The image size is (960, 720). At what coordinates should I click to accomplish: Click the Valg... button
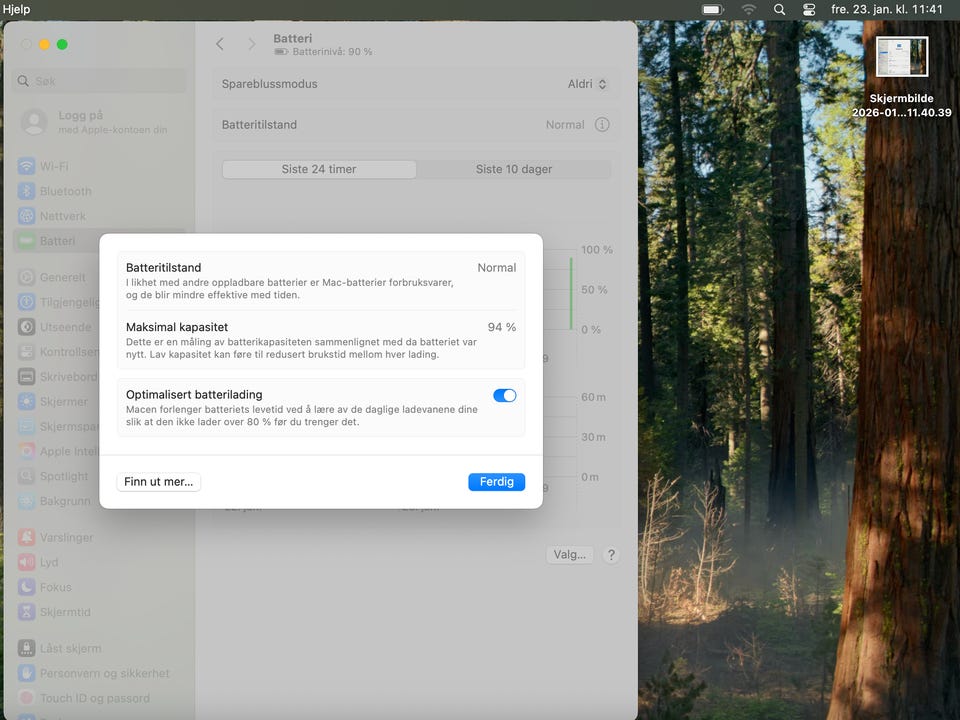(569, 555)
